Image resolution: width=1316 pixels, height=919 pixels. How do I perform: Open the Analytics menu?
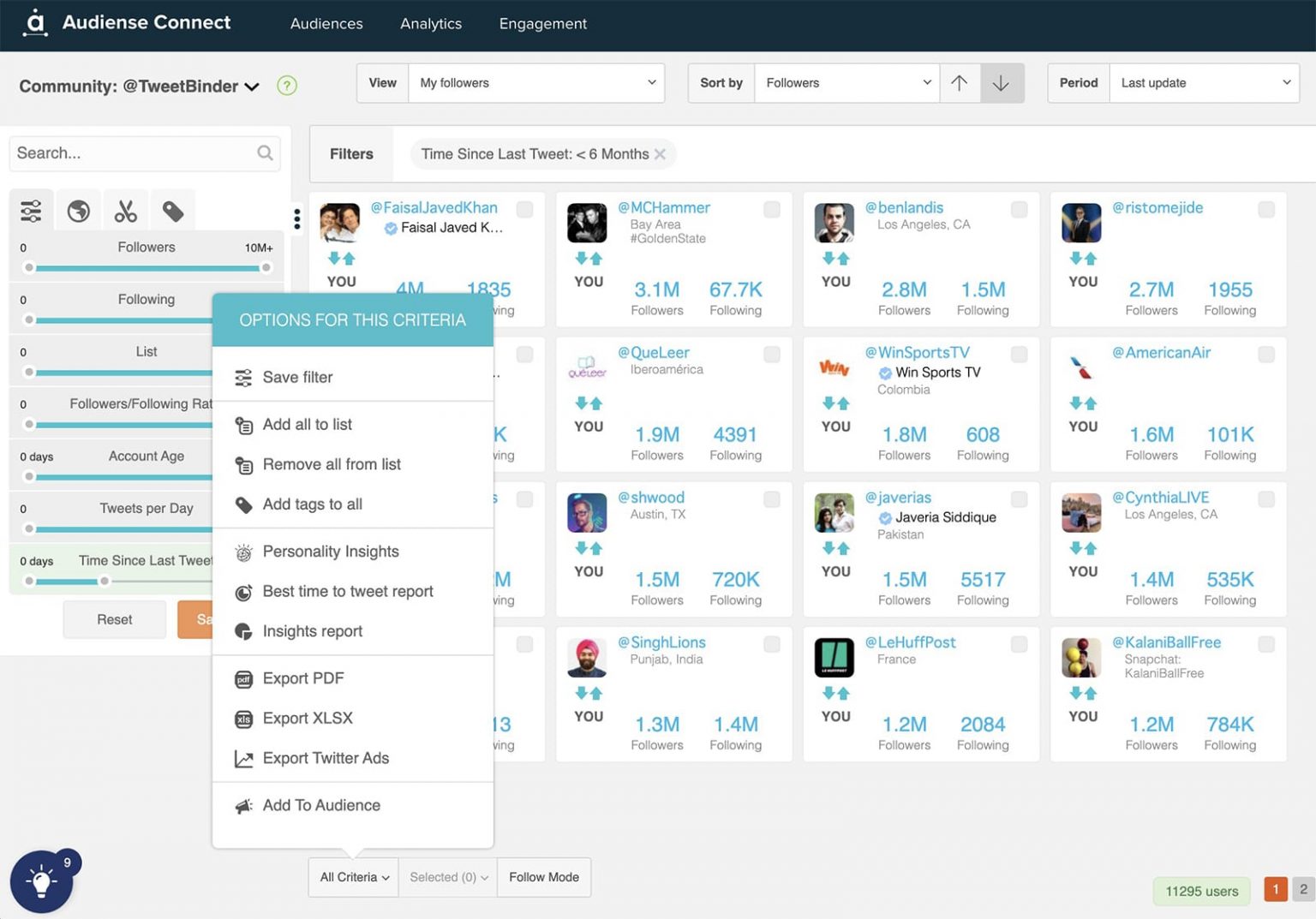[x=431, y=24]
